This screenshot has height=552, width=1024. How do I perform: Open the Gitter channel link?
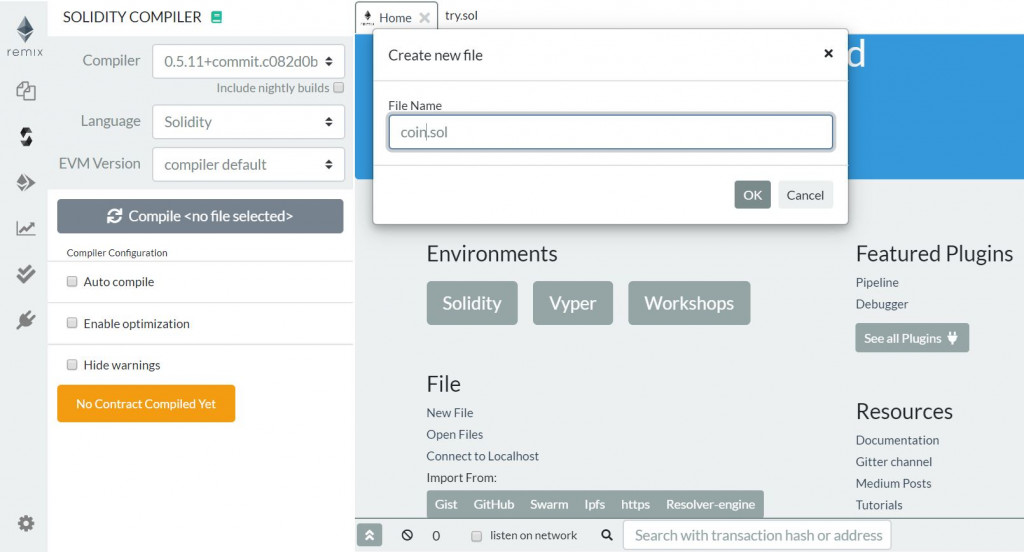click(893, 462)
